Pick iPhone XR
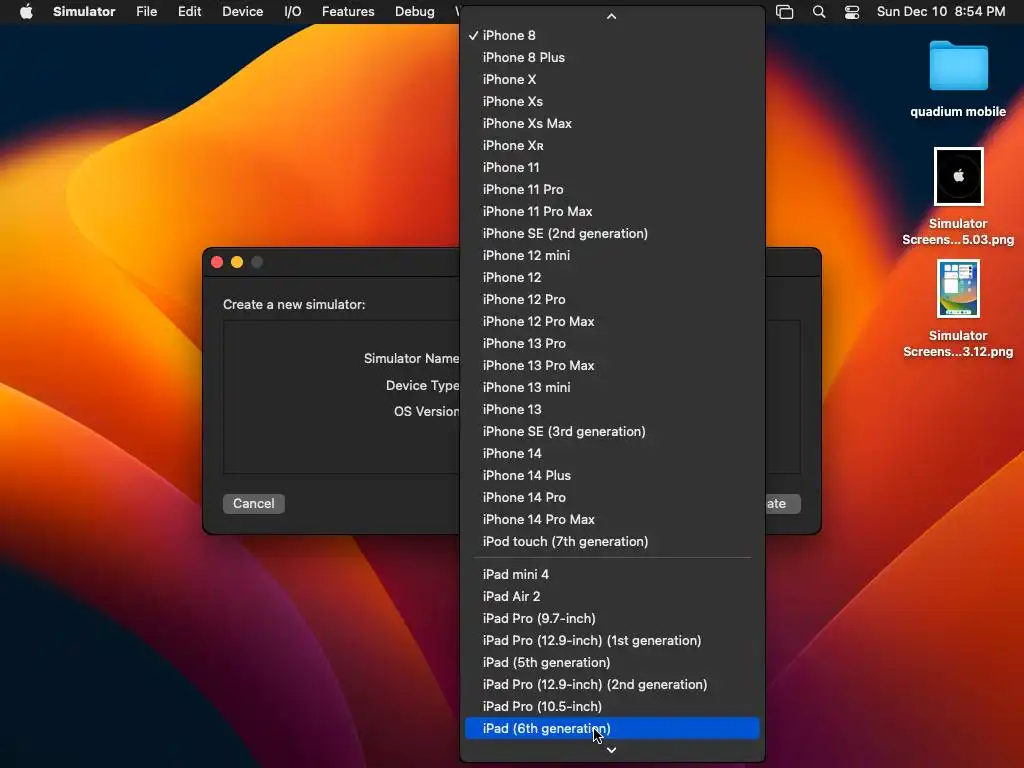This screenshot has height=768, width=1024. 612,146
